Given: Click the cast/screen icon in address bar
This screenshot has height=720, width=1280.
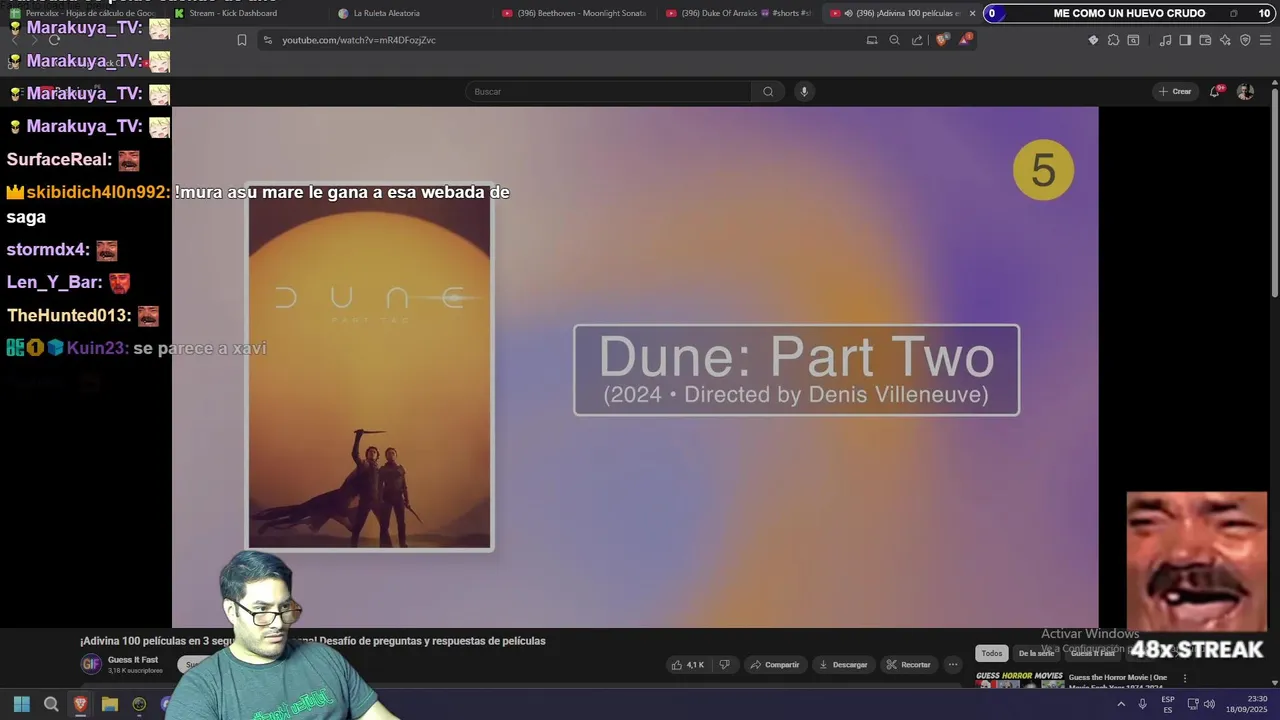Looking at the screenshot, I should (x=872, y=40).
